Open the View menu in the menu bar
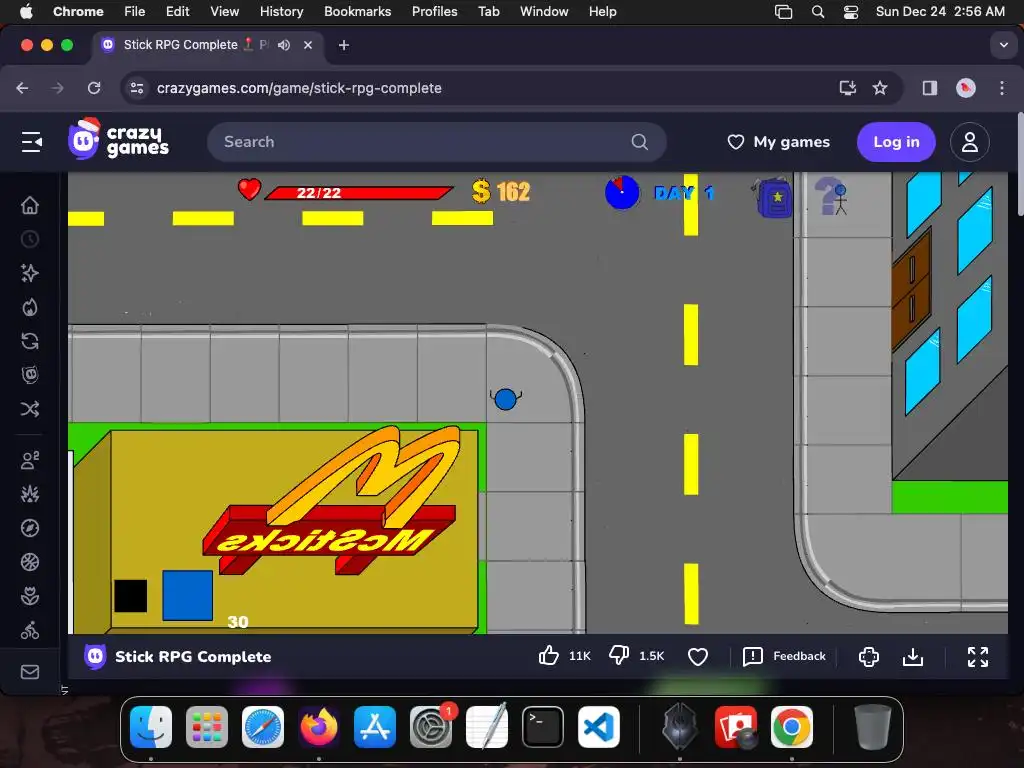 225,11
